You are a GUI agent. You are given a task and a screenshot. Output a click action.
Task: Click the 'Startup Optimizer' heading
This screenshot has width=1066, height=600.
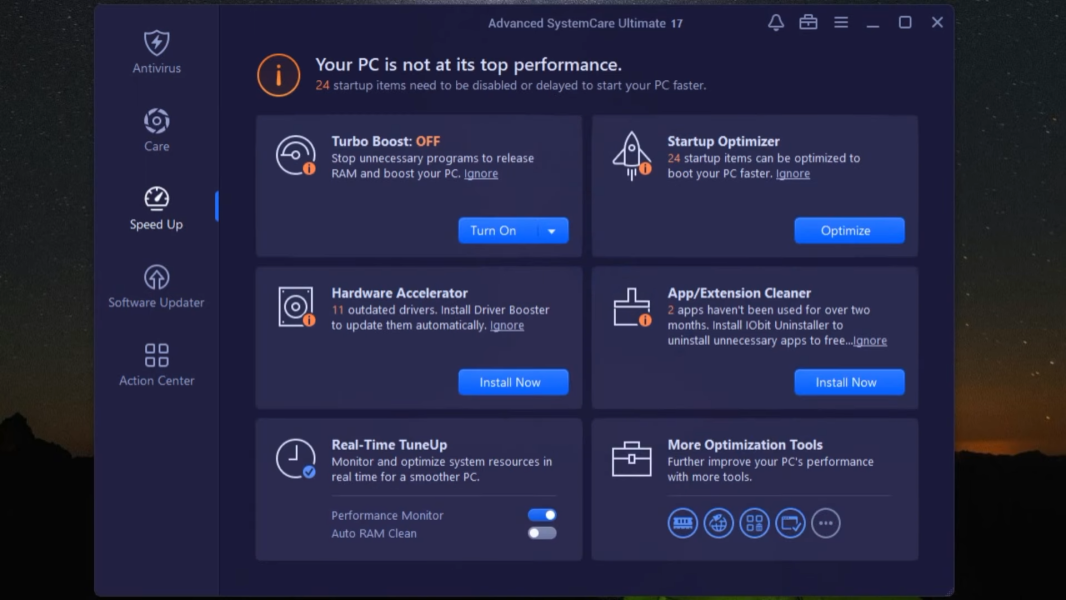click(x=723, y=141)
